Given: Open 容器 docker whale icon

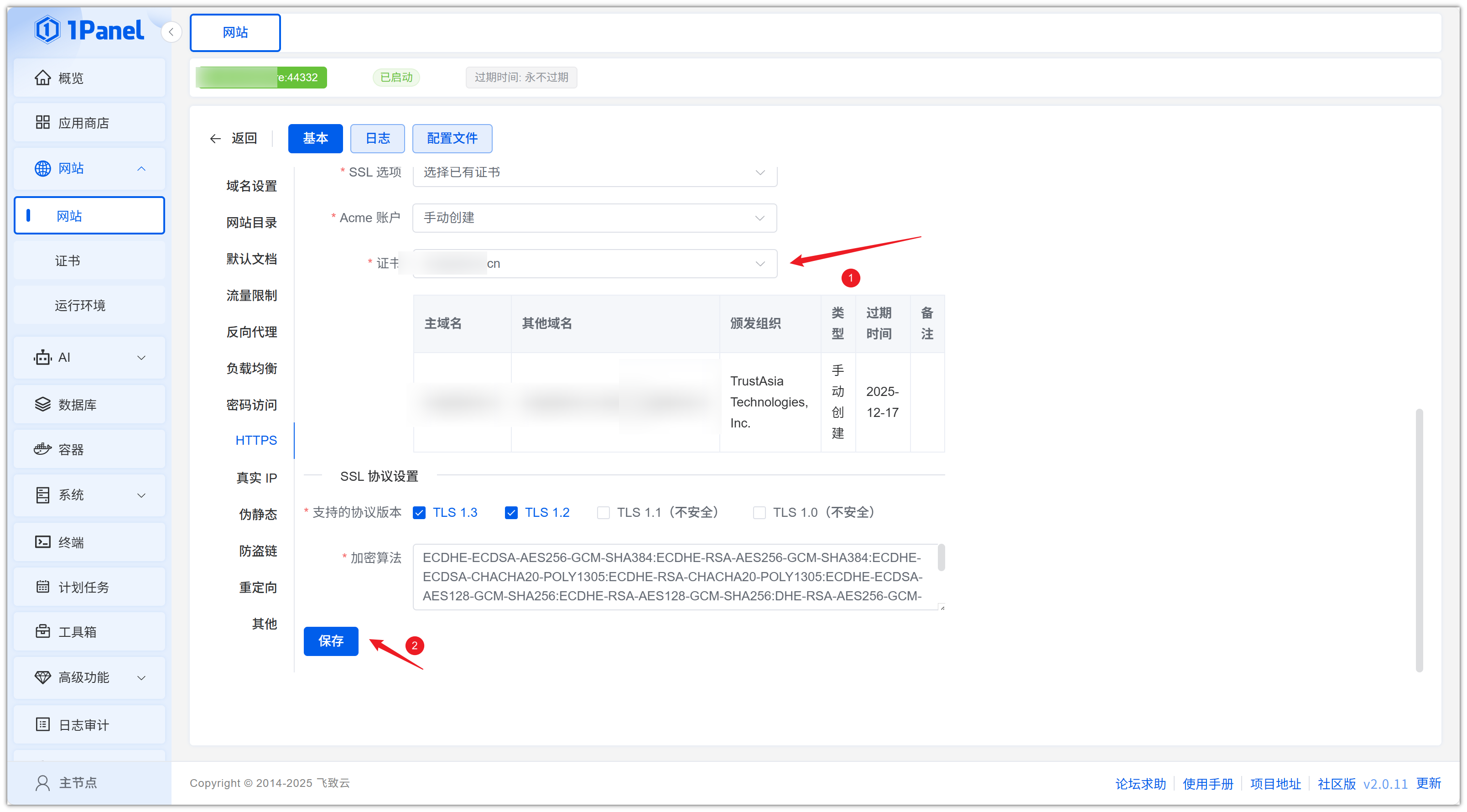Looking at the screenshot, I should tap(42, 449).
